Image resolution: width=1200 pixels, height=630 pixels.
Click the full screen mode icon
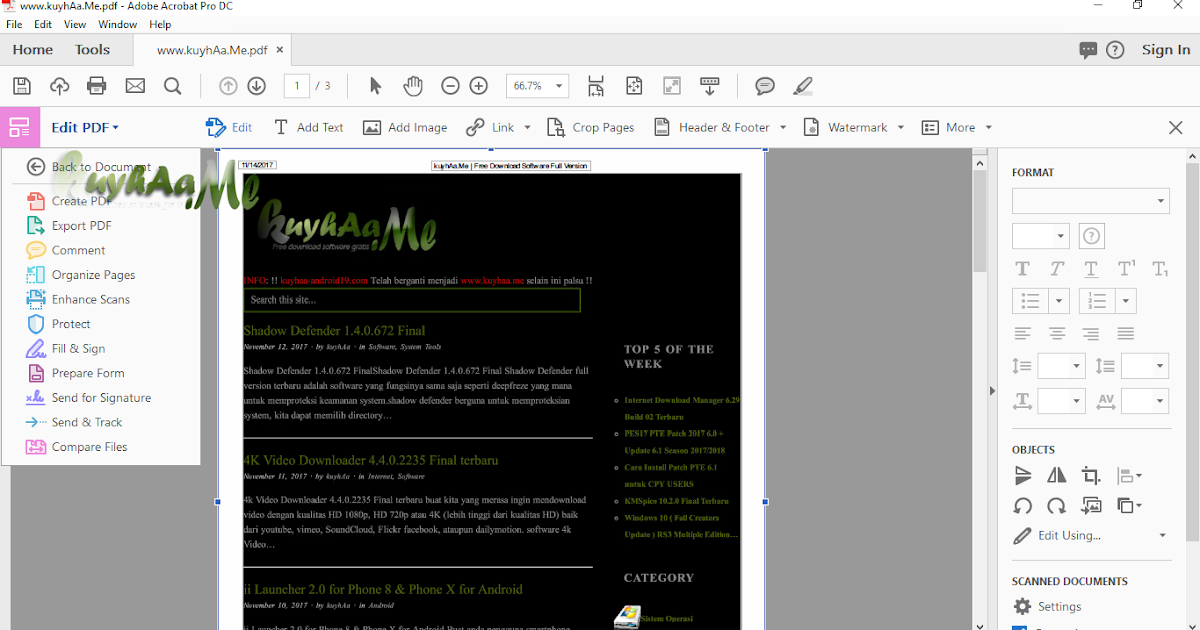coord(672,86)
